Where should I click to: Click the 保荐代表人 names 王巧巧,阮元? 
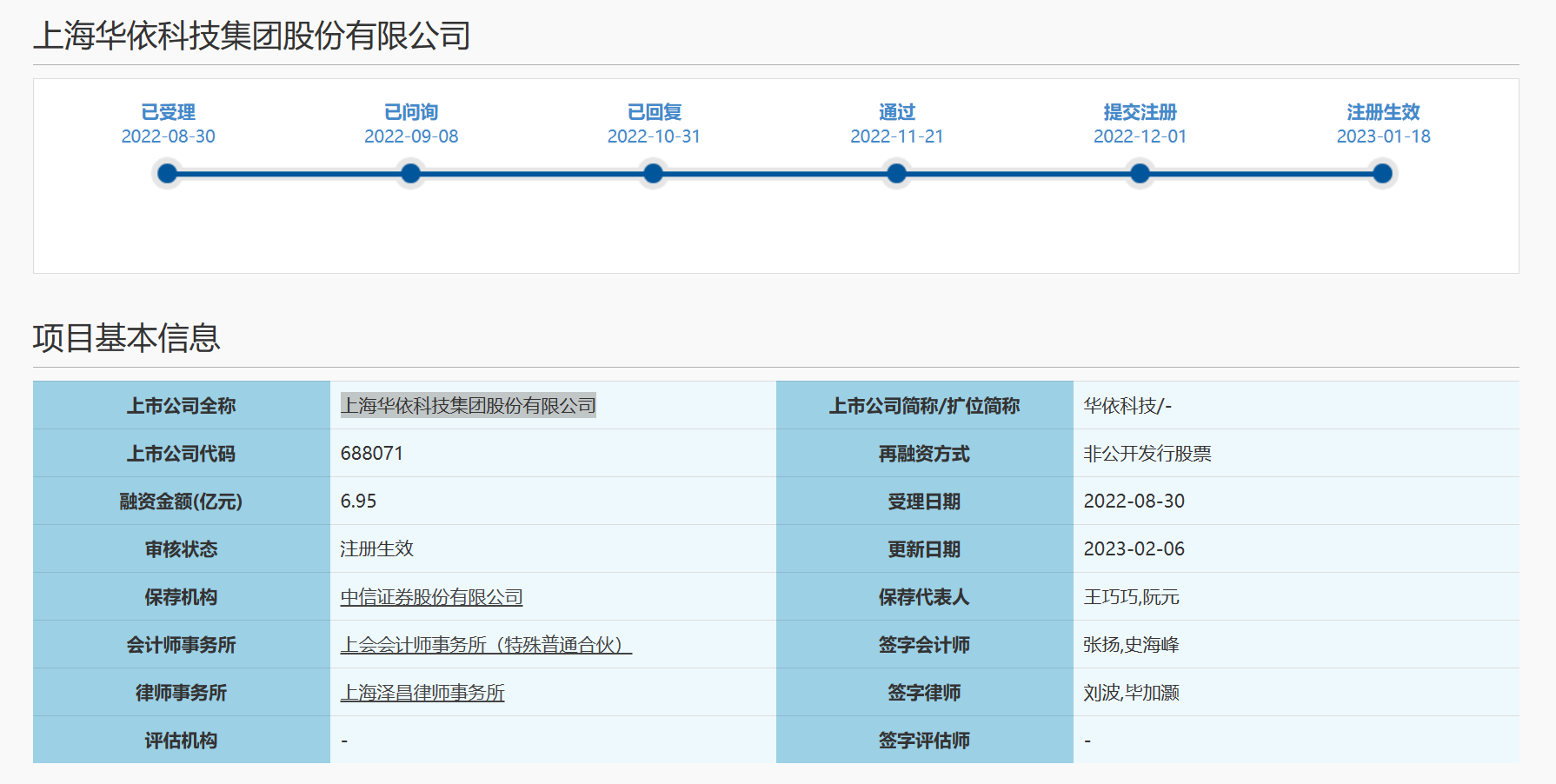coord(1131,597)
